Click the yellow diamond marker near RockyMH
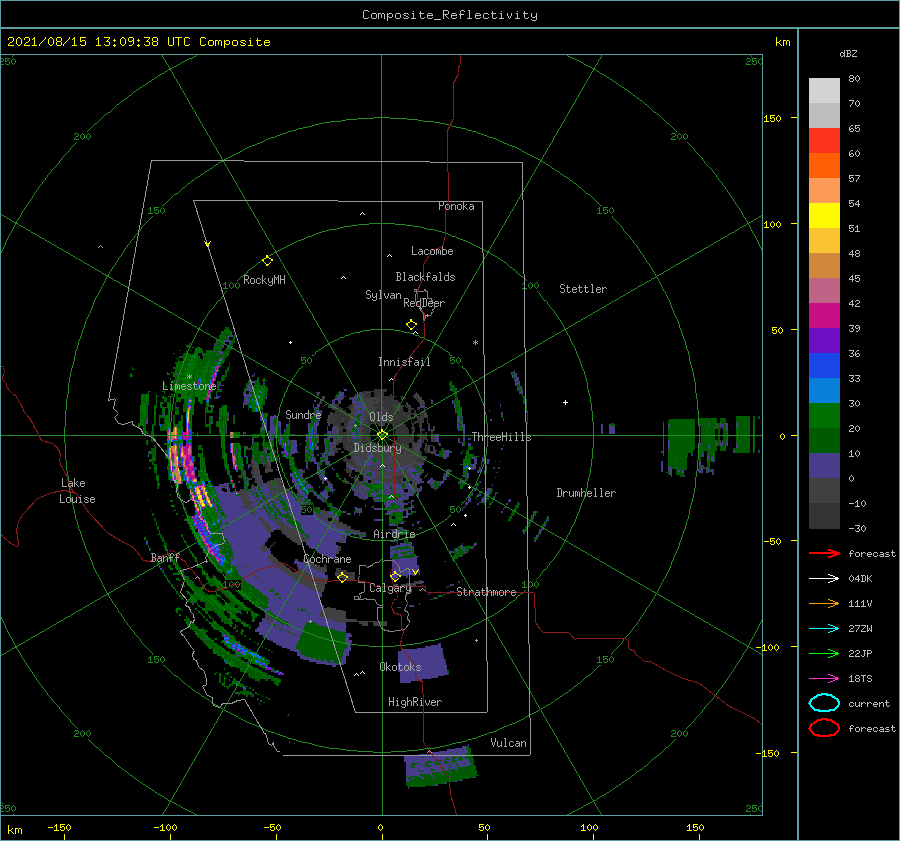Viewport: 900px width, 841px height. coord(267,261)
